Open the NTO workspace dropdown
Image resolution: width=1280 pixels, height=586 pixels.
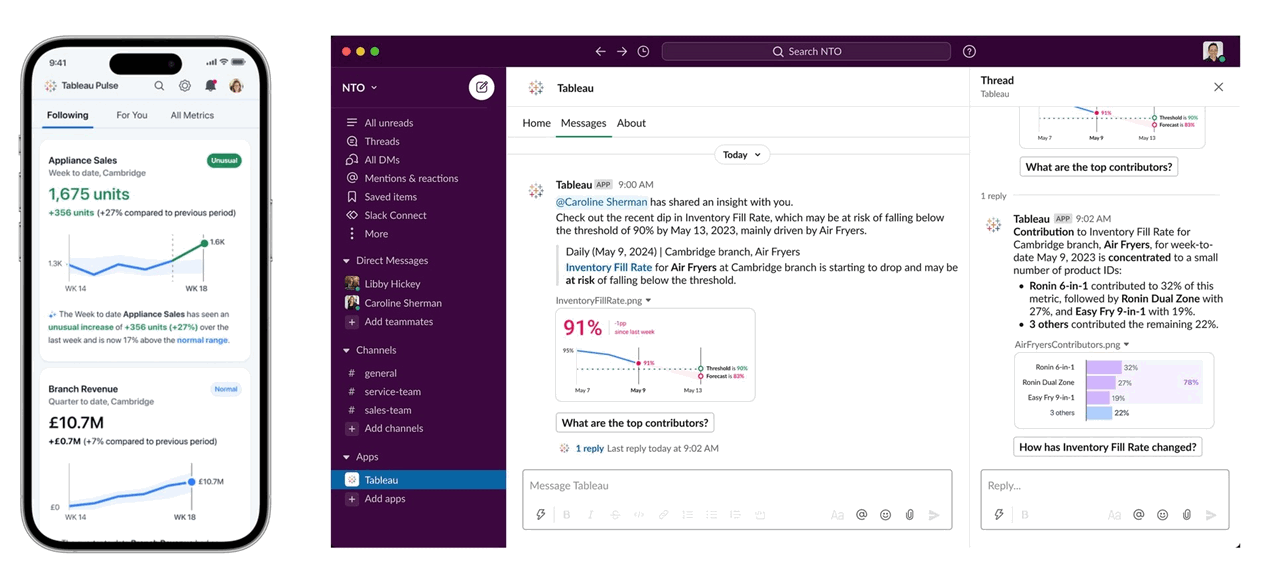pyautogui.click(x=360, y=88)
